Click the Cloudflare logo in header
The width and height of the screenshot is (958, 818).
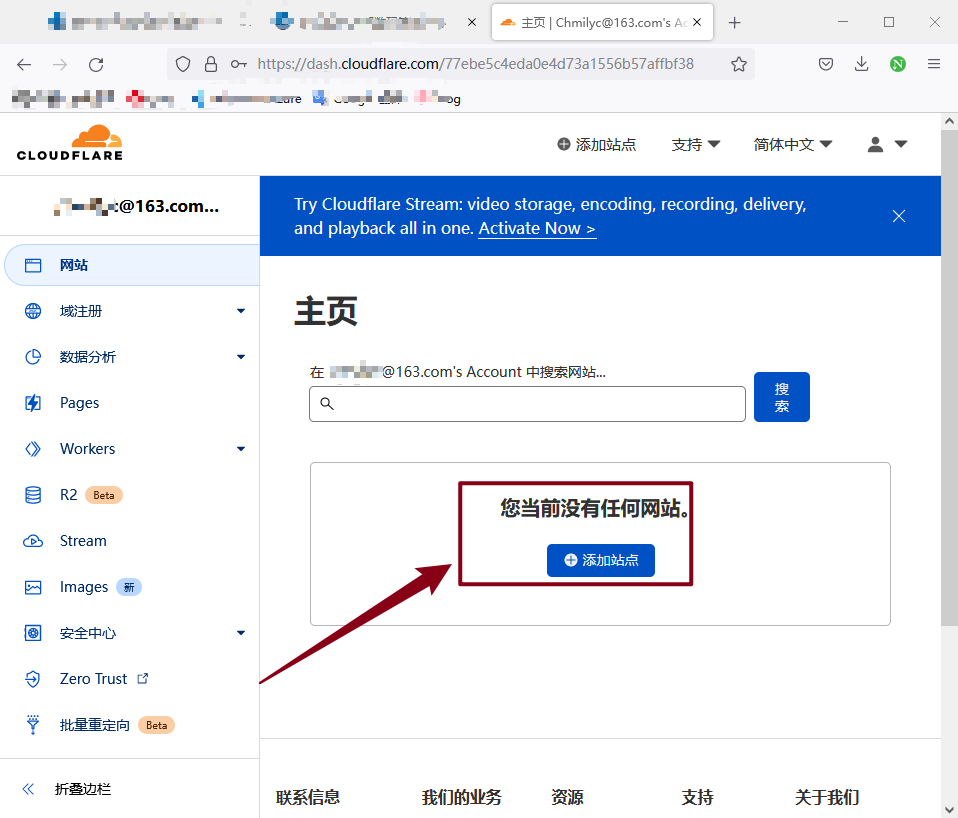(x=70, y=143)
